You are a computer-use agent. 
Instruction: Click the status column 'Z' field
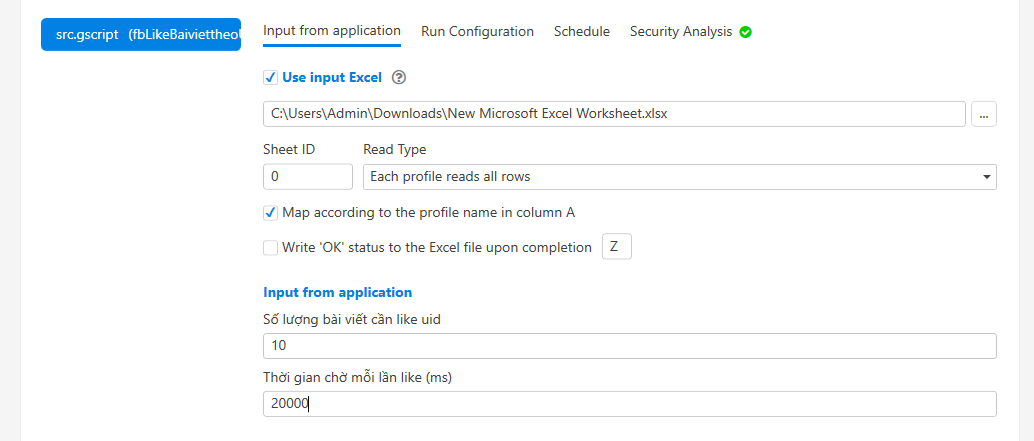[x=616, y=247]
